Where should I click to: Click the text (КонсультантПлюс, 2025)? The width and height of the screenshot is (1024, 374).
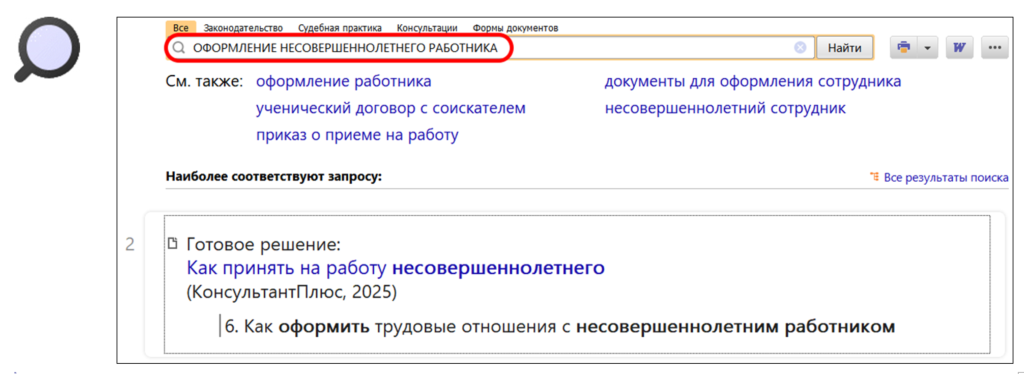pyautogui.click(x=291, y=292)
